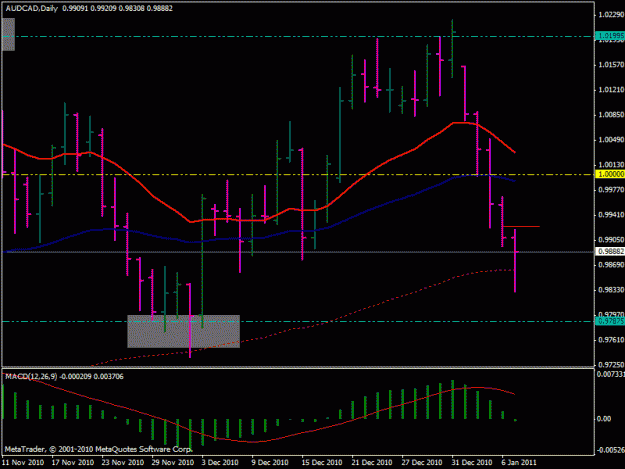Click the 0.97610 price axis value
Image resolution: width=625 pixels, height=469 pixels.
click(611, 340)
